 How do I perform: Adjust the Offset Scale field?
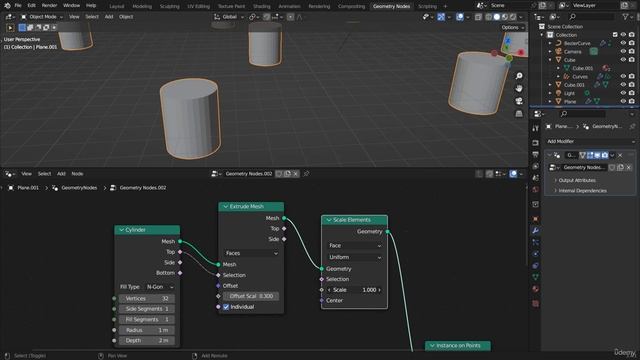251,296
